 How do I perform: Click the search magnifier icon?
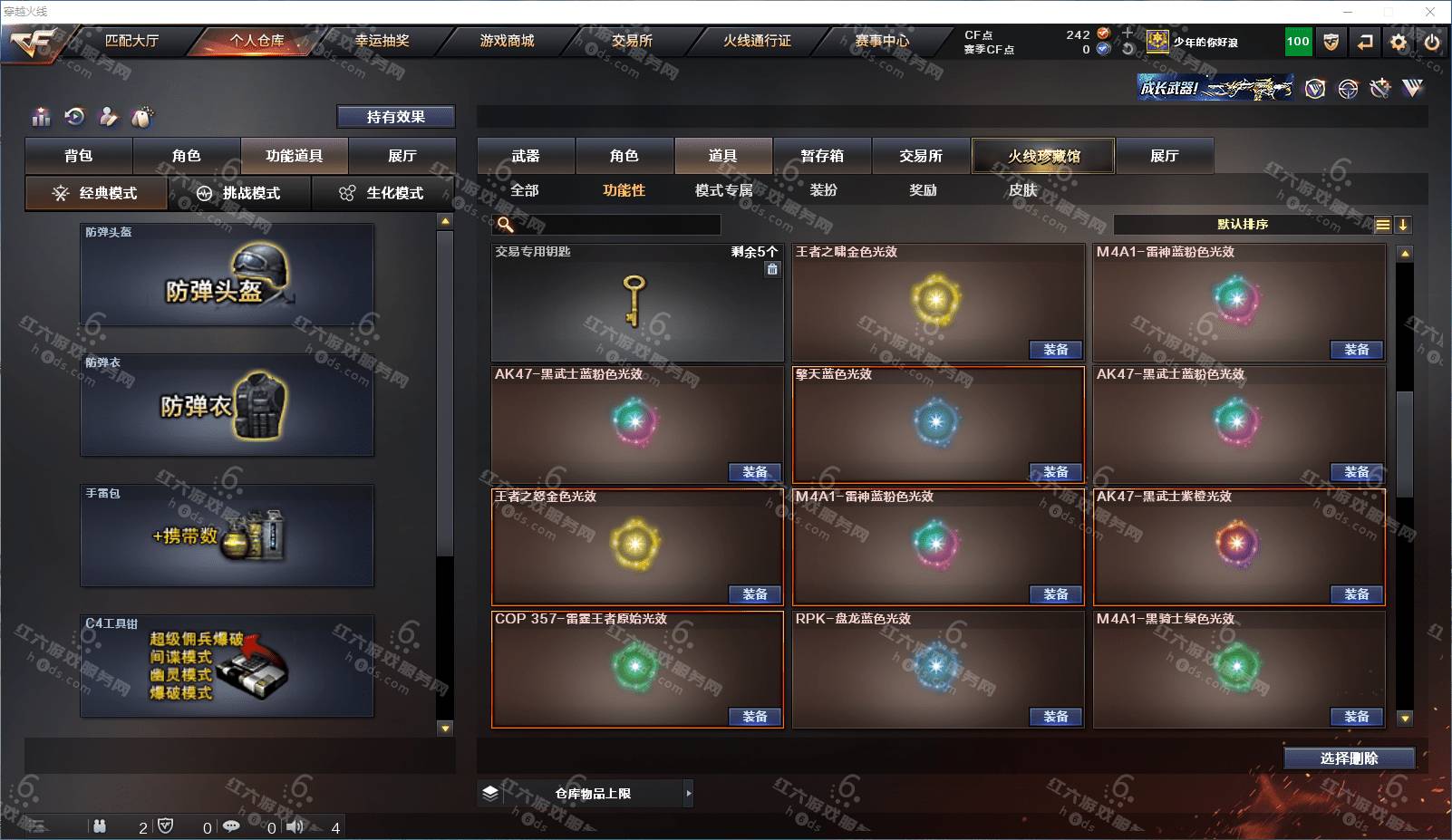(506, 224)
